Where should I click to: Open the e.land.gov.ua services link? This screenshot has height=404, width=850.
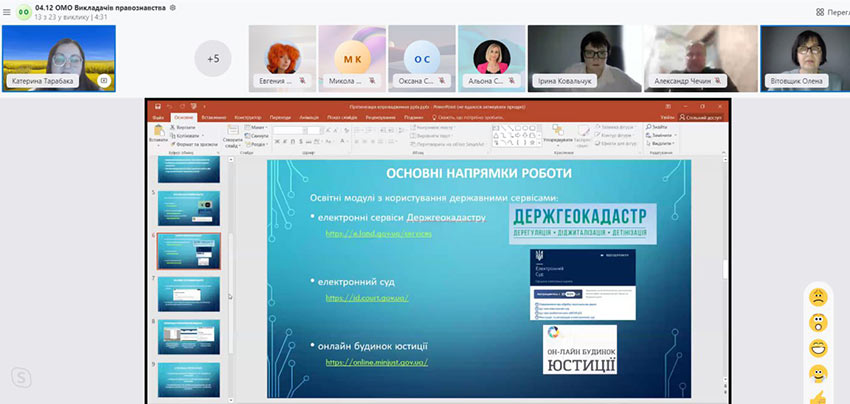point(378,233)
